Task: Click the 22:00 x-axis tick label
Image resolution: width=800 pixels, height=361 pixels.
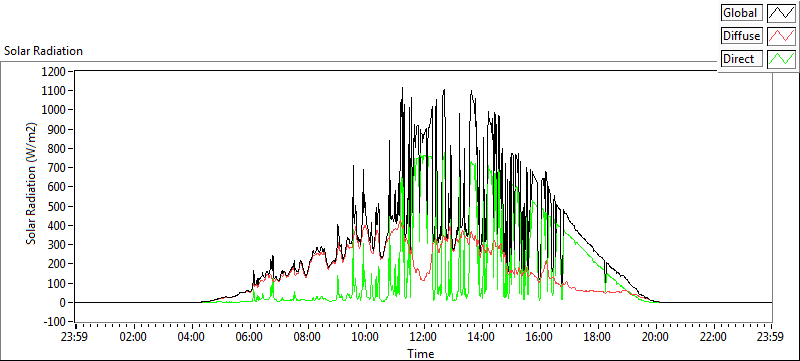Action: [x=713, y=337]
